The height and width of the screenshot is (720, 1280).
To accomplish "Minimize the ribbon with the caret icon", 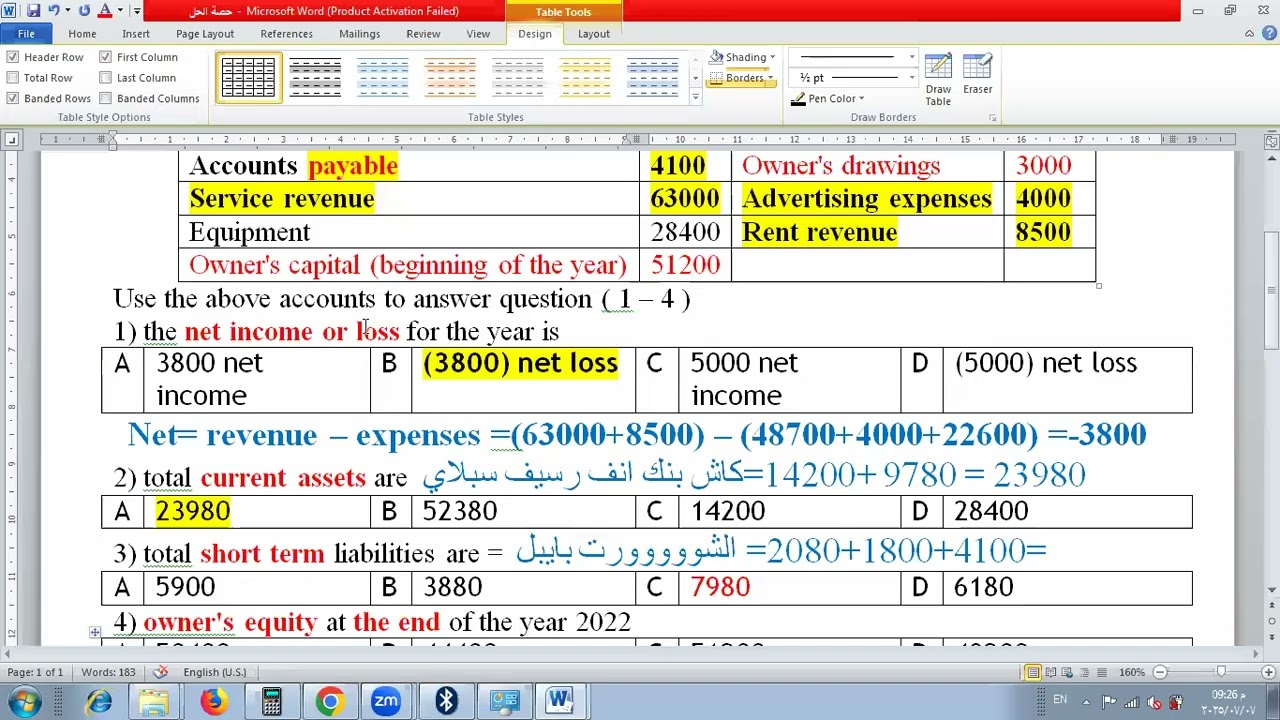I will pyautogui.click(x=1249, y=34).
